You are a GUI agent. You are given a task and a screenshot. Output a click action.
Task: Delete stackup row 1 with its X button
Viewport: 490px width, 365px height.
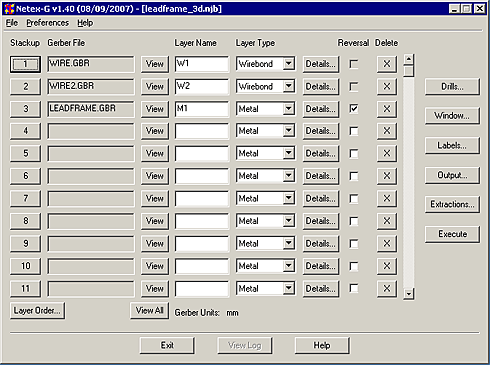pyautogui.click(x=387, y=64)
